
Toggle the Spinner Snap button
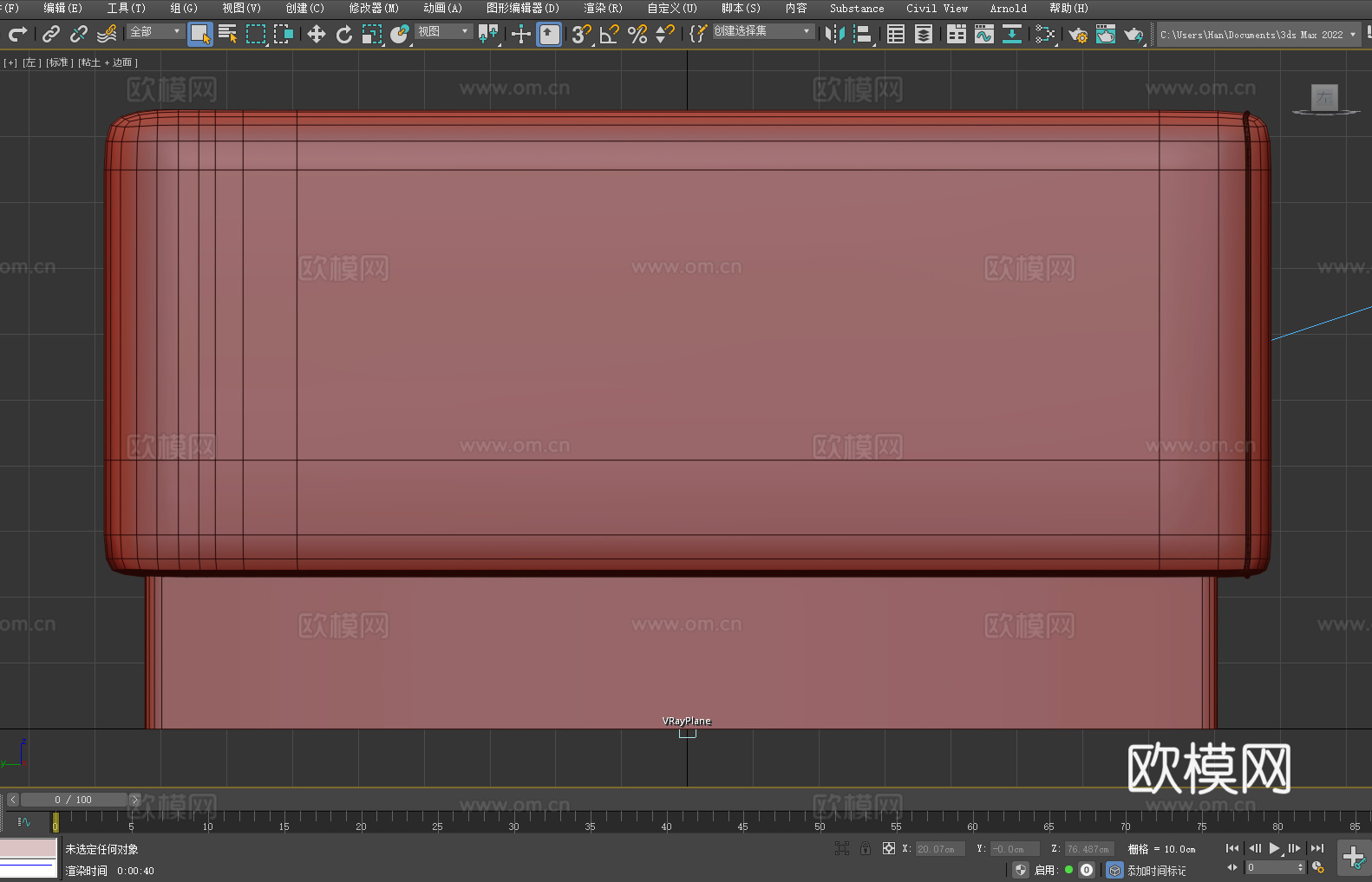click(x=665, y=34)
